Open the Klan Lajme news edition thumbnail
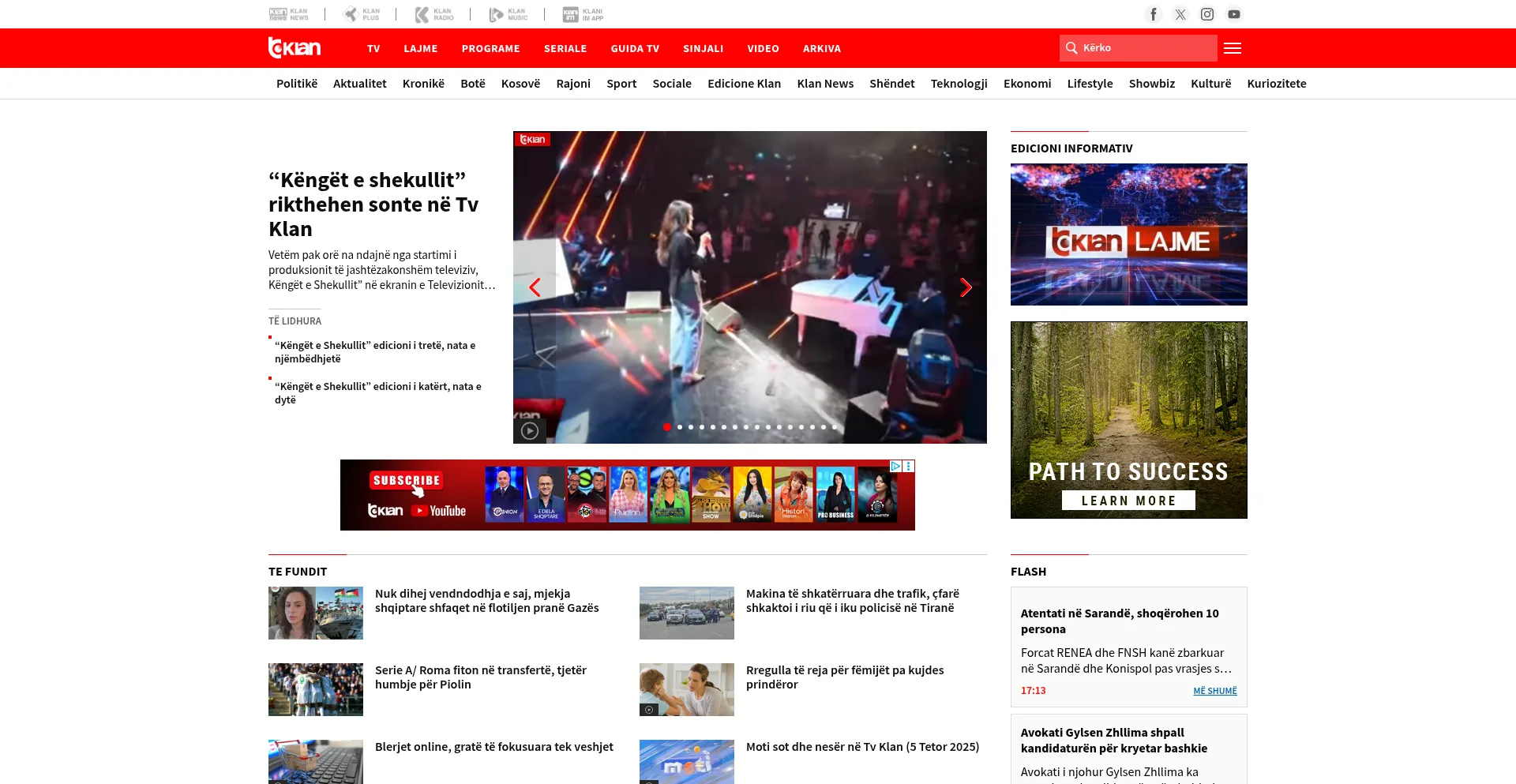 coord(1128,234)
